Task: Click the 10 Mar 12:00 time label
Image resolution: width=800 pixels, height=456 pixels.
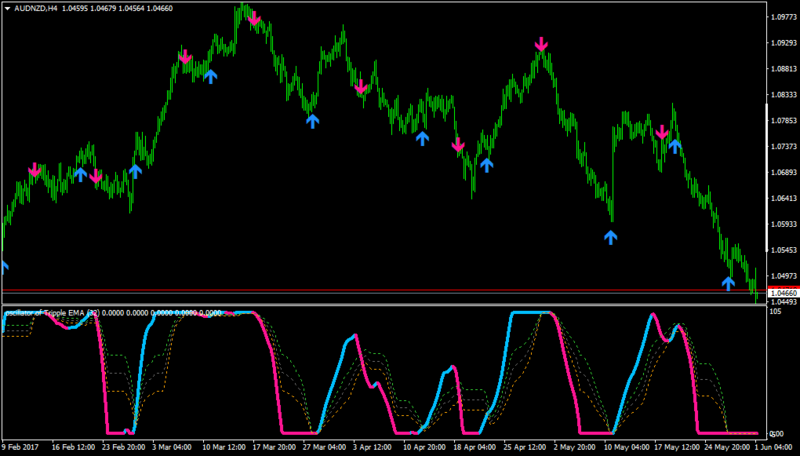Action: 224,447
